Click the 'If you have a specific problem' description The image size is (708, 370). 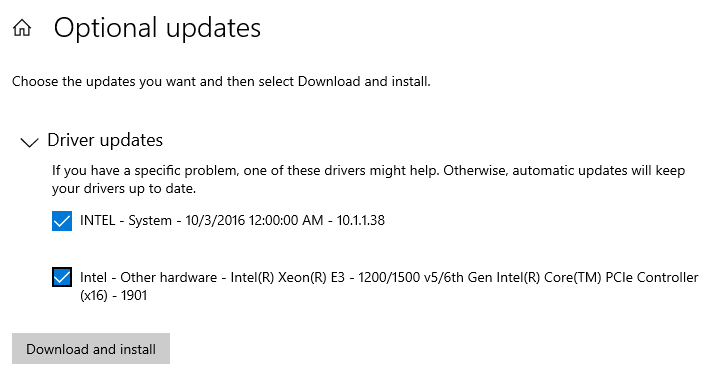point(368,179)
